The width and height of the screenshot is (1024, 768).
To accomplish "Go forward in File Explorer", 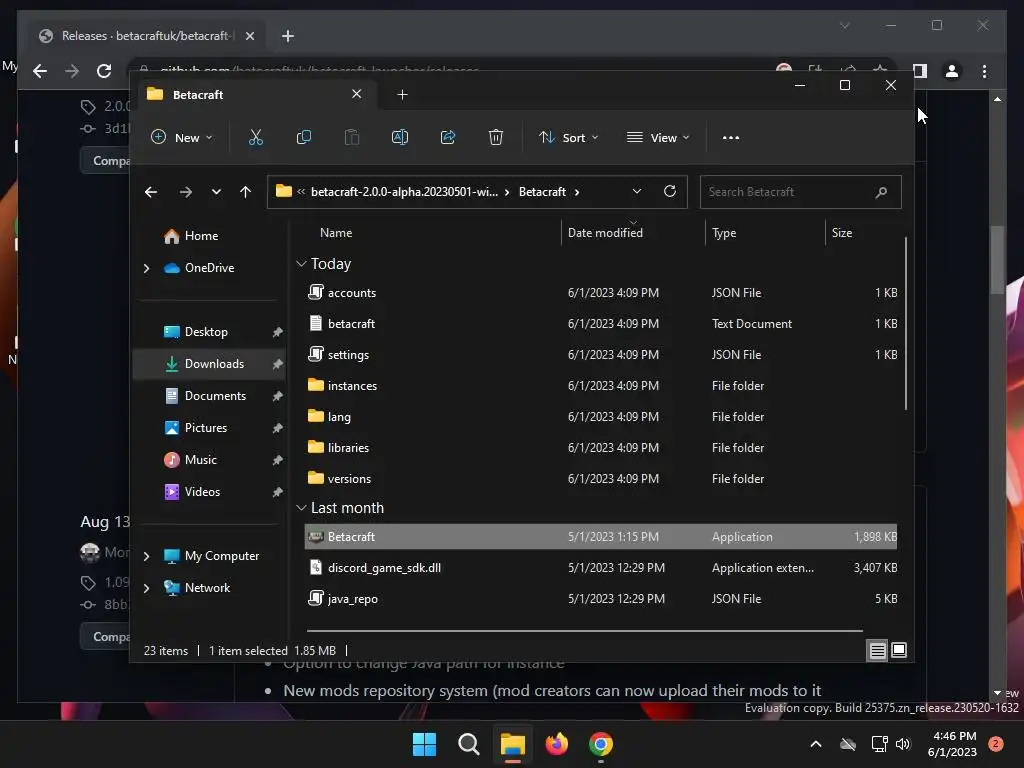I will coord(185,192).
